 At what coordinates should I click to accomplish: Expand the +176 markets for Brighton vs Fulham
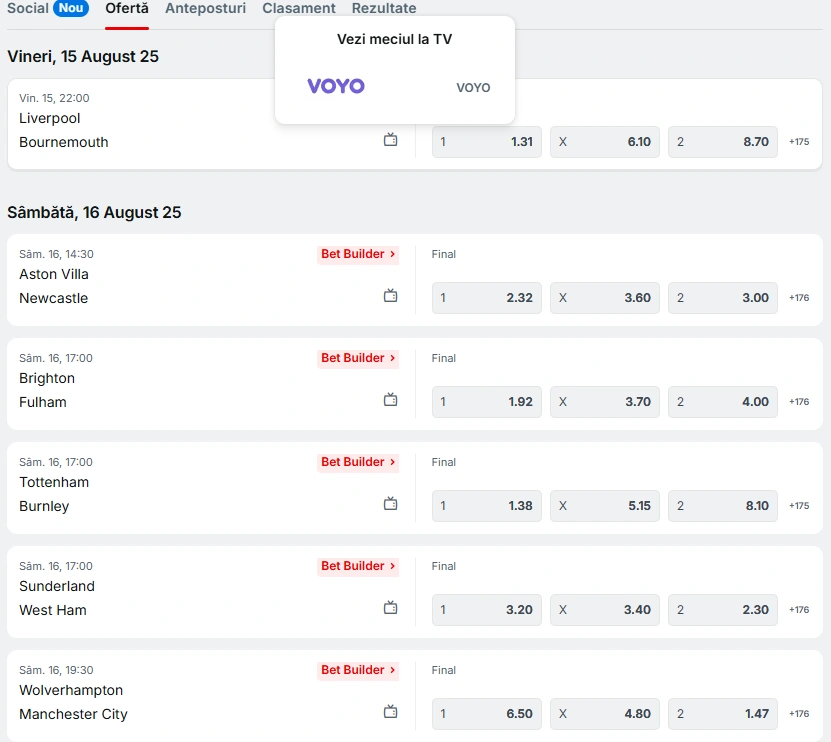pyautogui.click(x=799, y=402)
